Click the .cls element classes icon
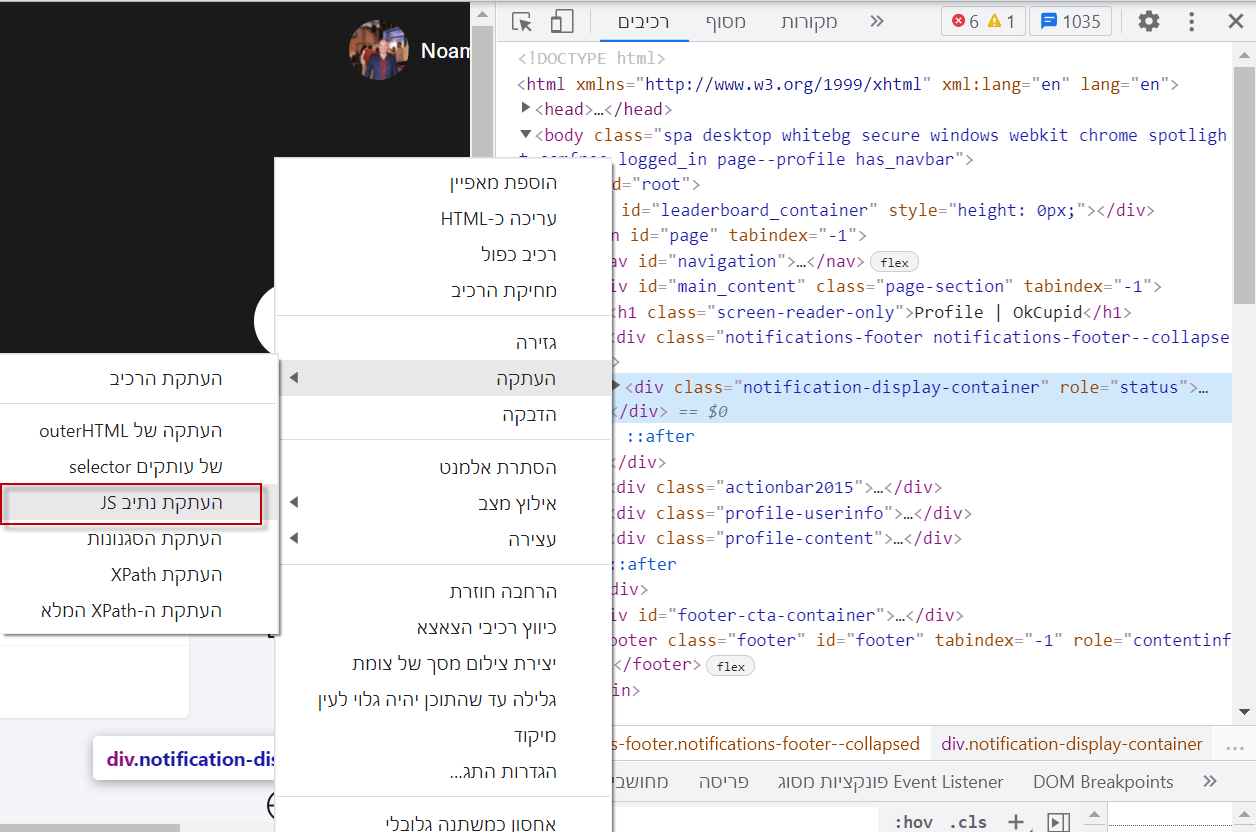The width and height of the screenshot is (1256, 832). tap(967, 821)
